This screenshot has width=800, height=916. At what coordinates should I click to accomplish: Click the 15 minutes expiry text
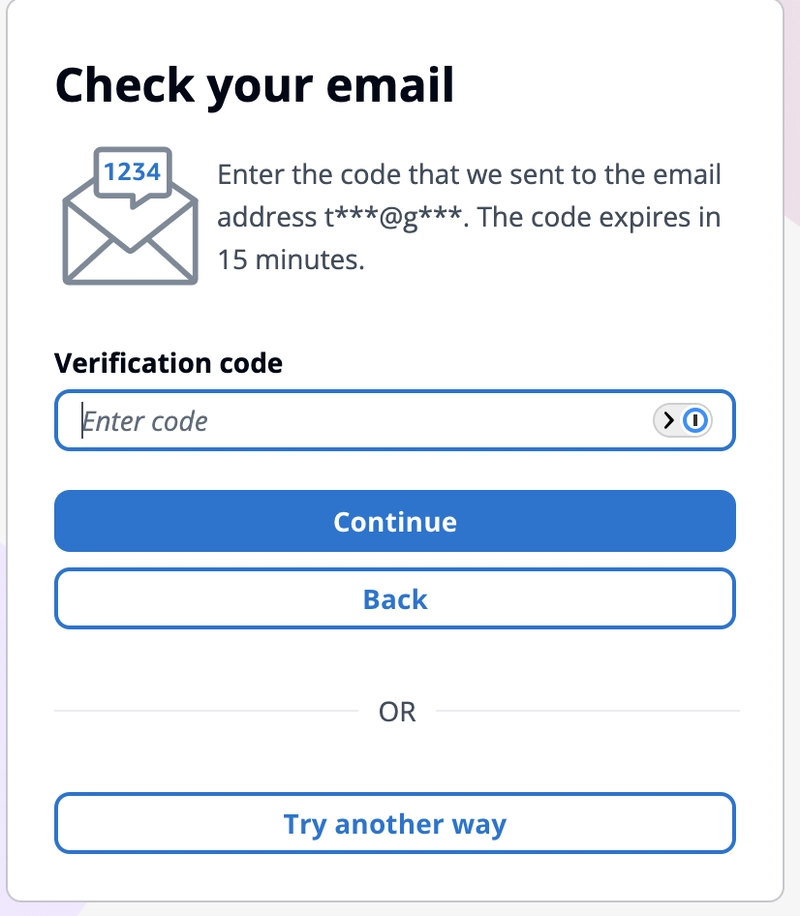290,260
